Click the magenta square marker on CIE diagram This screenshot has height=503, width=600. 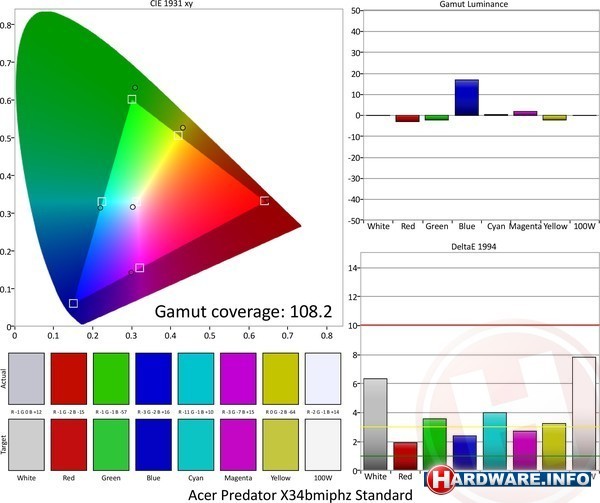[140, 268]
